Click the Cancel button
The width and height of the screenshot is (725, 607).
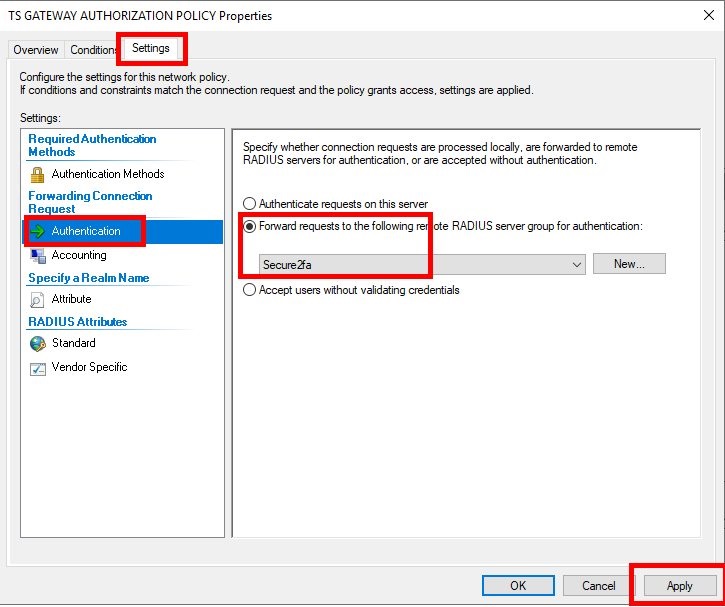(x=598, y=585)
